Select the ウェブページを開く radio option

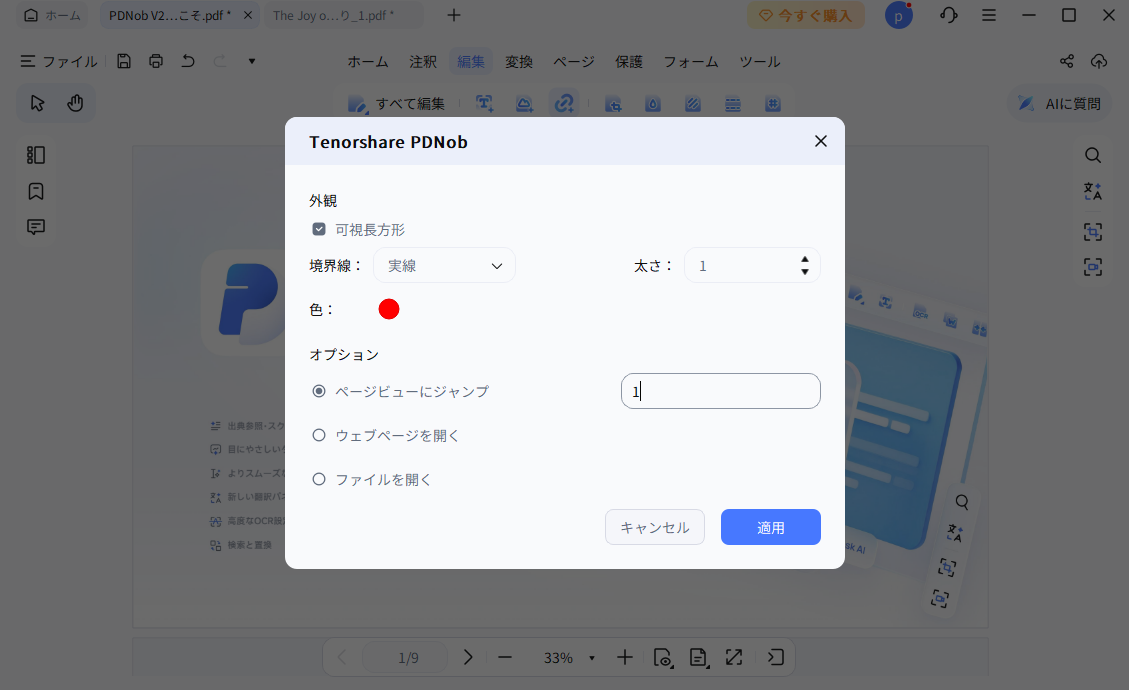click(x=318, y=435)
